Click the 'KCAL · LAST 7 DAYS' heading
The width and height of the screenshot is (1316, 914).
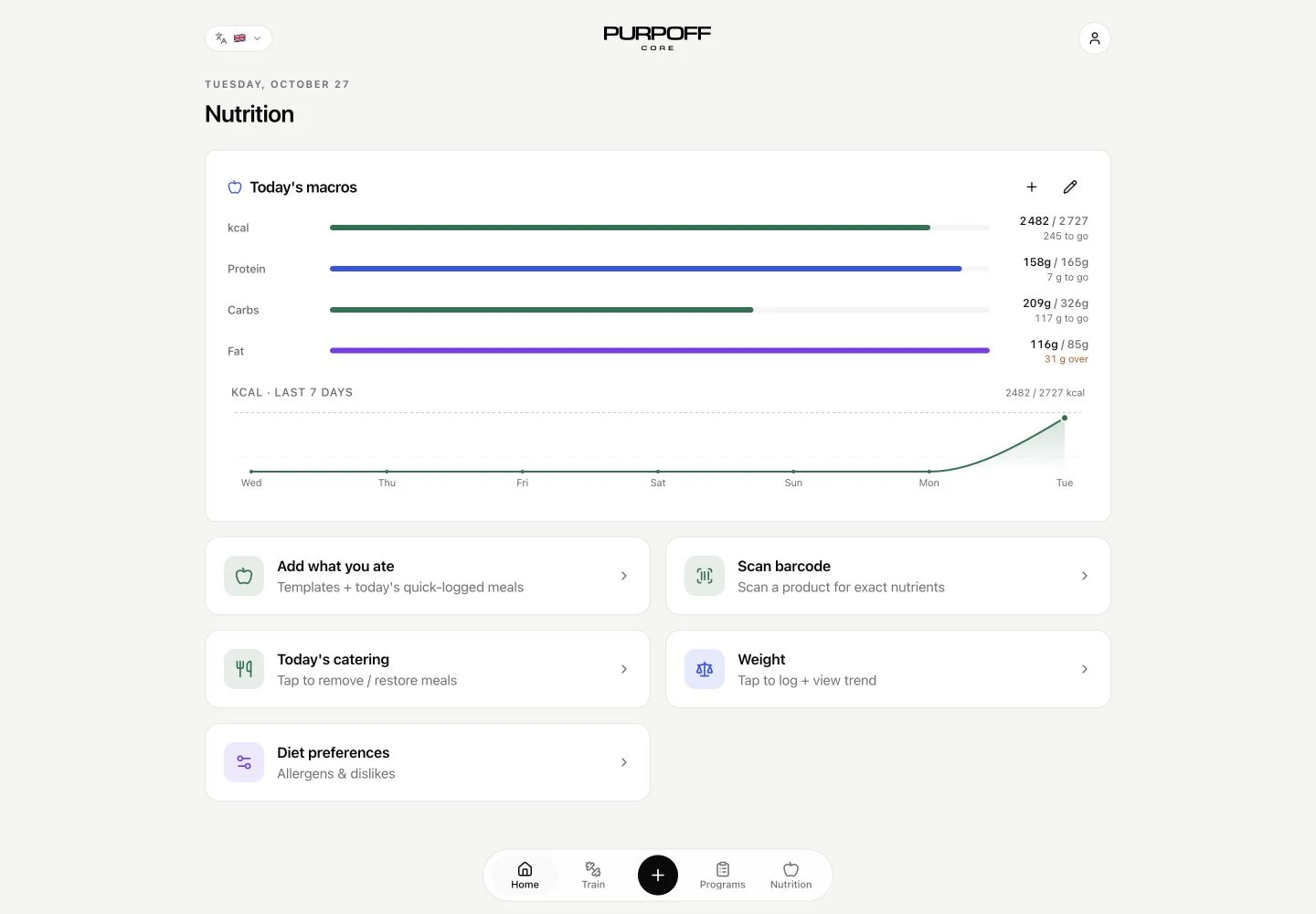tap(292, 392)
